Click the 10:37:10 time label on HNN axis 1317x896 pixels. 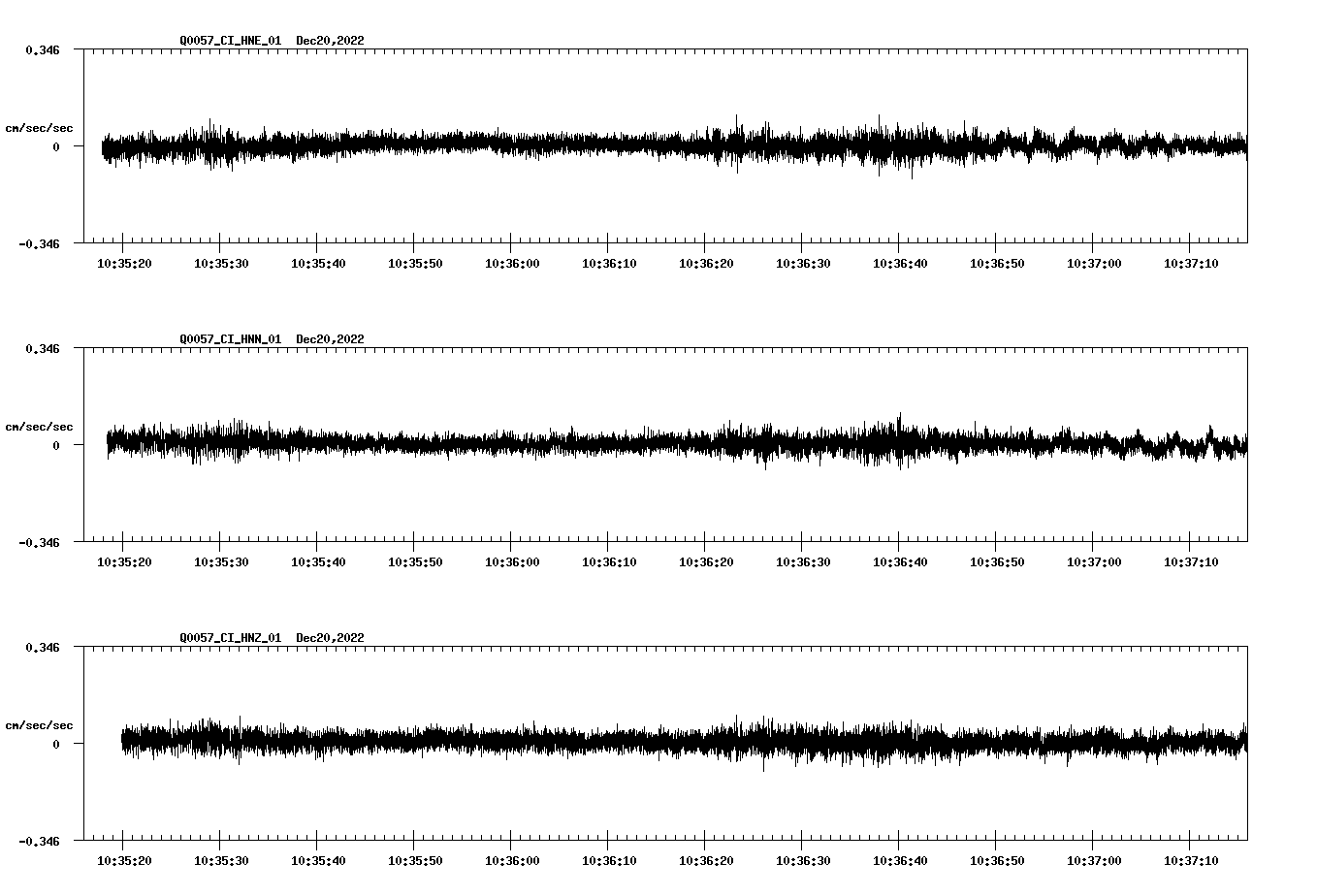[1191, 562]
